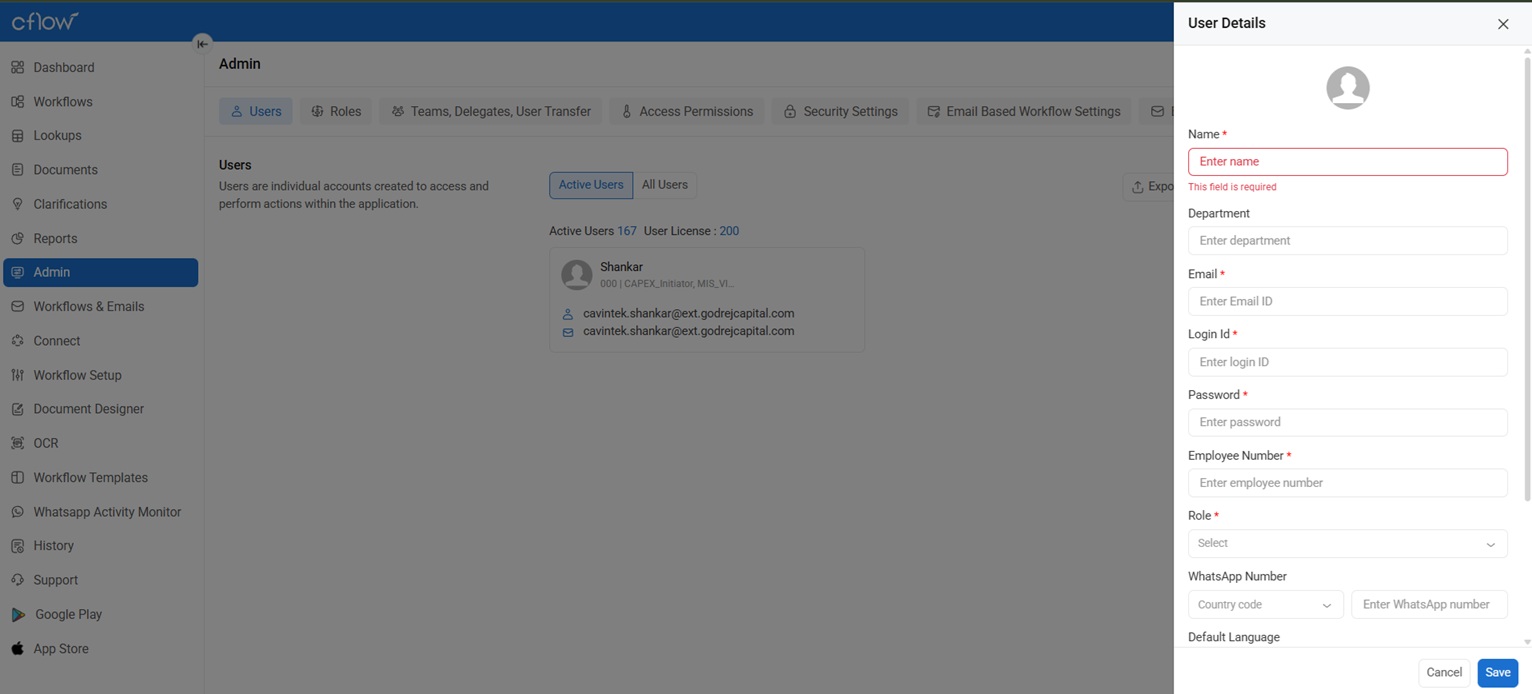Image resolution: width=1532 pixels, height=694 pixels.
Task: Open the Security Settings tab
Action: coord(840,112)
